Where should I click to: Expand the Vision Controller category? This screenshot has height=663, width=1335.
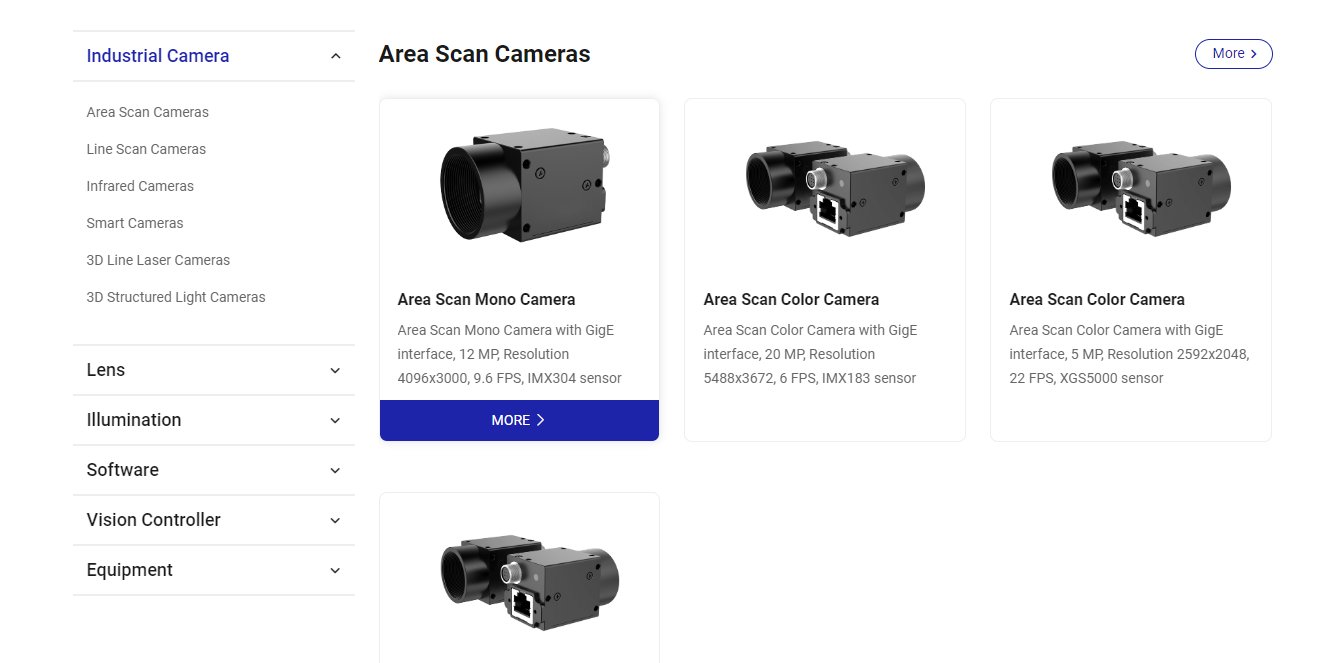[x=214, y=520]
